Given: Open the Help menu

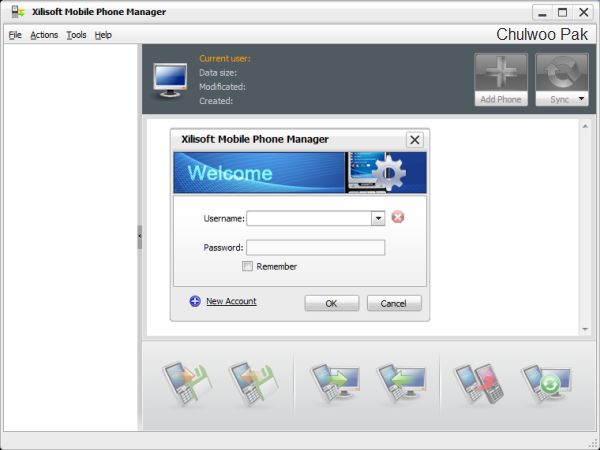Looking at the screenshot, I should pyautogui.click(x=103, y=35).
